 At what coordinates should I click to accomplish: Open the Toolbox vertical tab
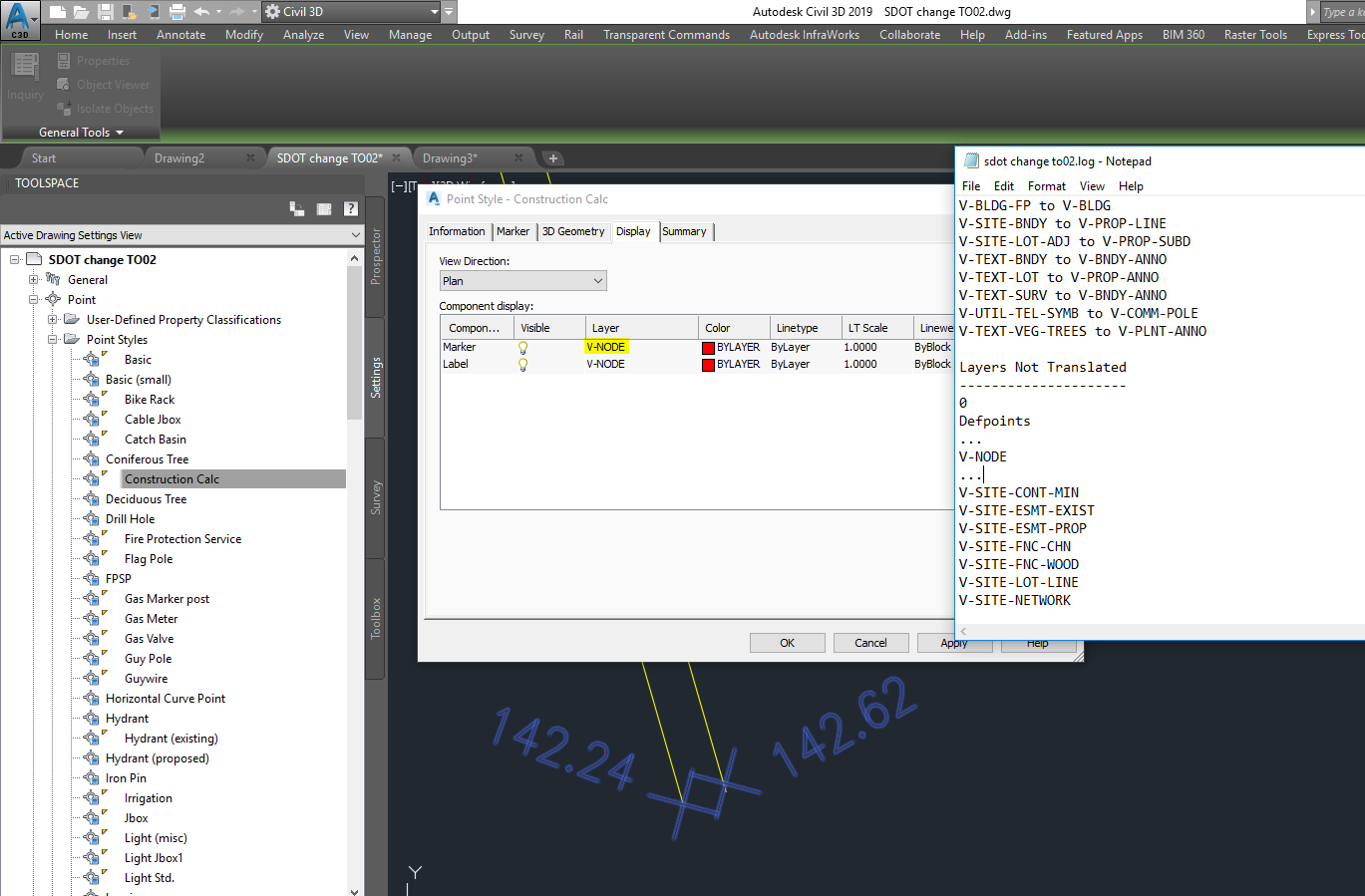tap(376, 618)
